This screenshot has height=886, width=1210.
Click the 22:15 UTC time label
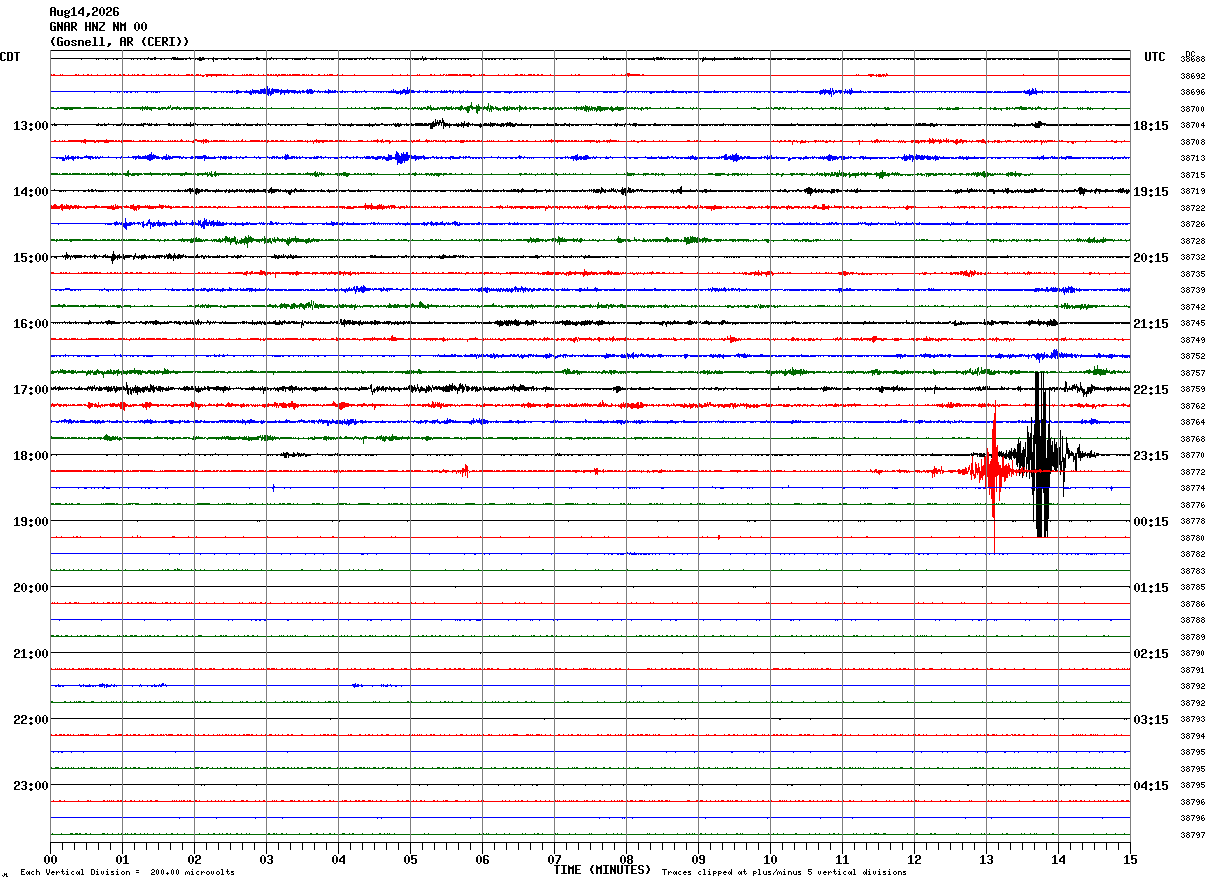click(1151, 389)
